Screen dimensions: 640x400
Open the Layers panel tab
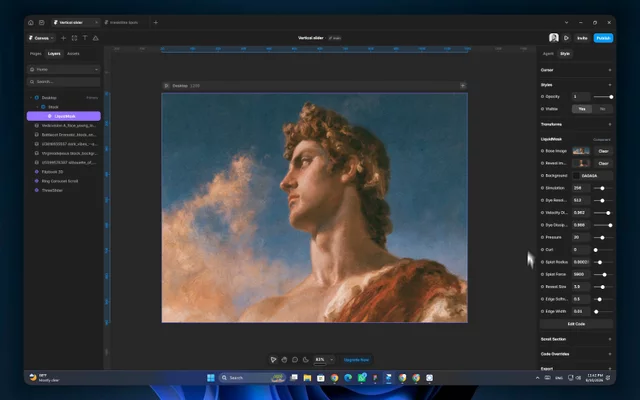coord(54,53)
